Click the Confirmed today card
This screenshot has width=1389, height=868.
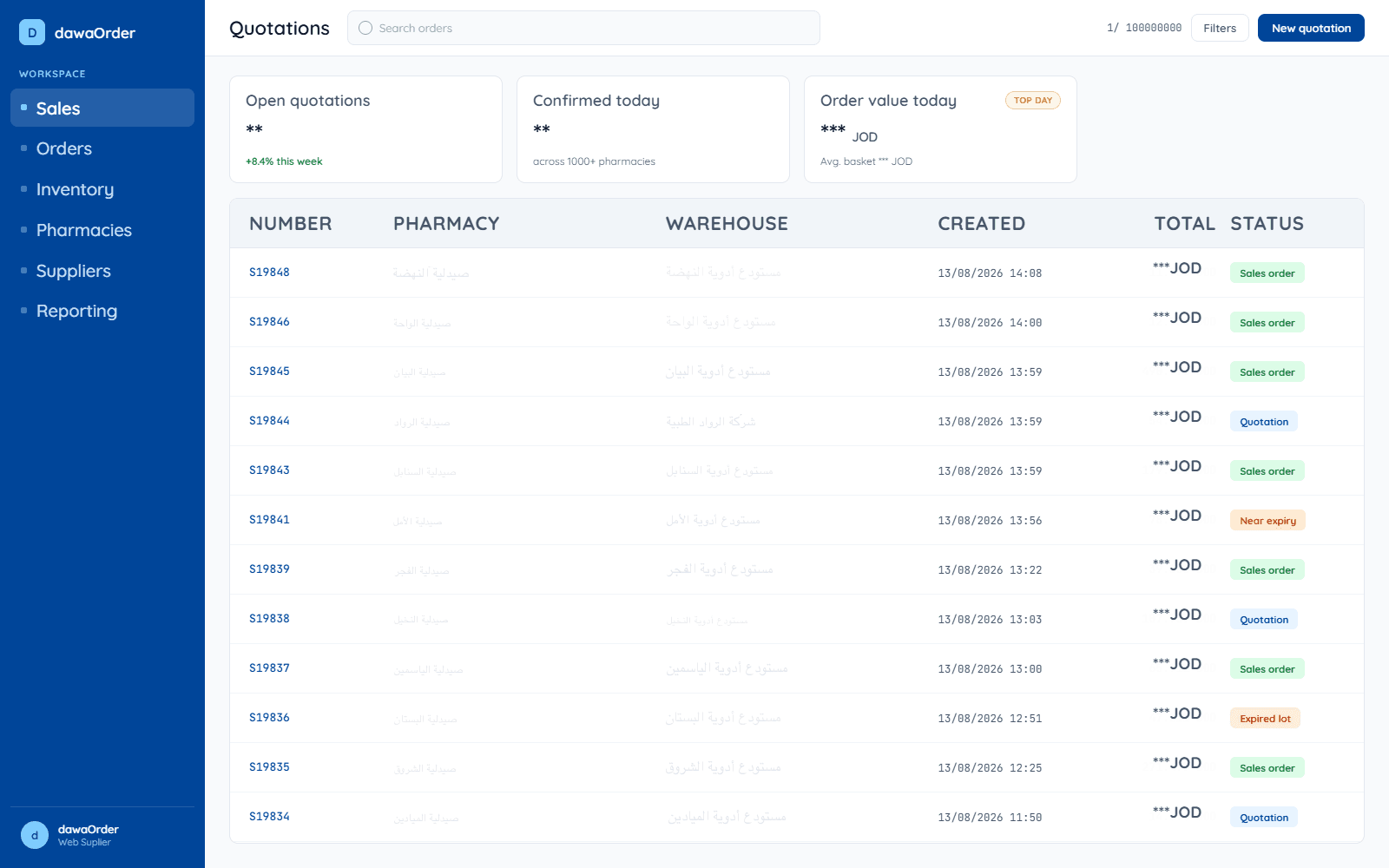pos(653,129)
